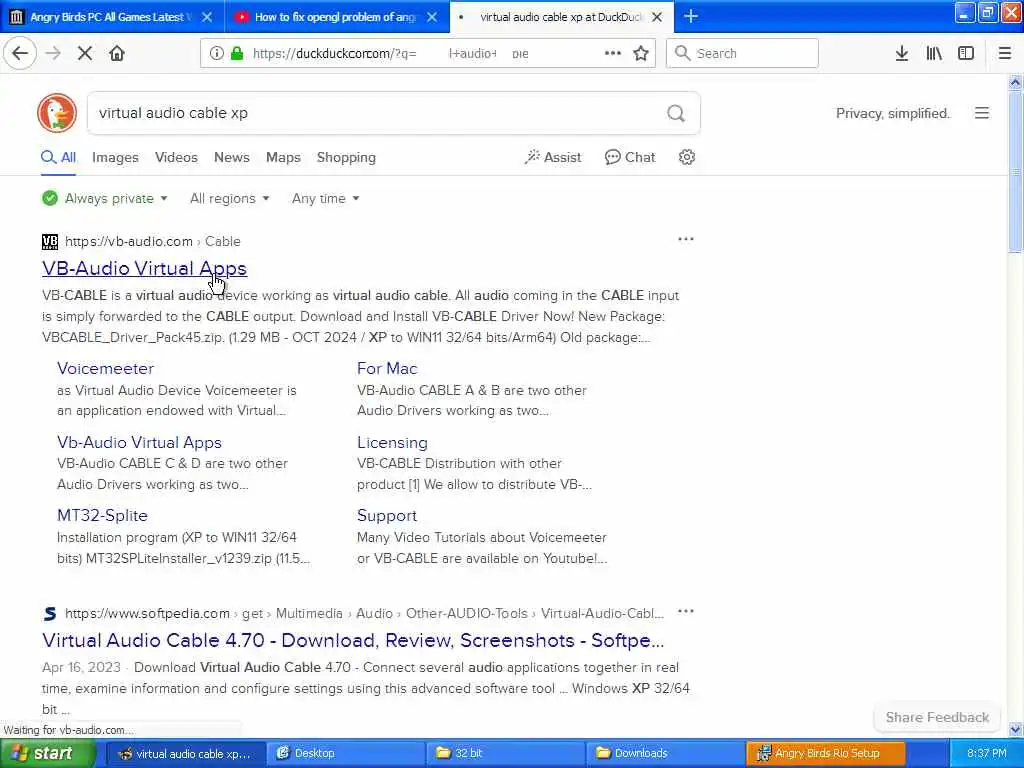Switch to Downloads folder taskbar button
Screen dimensions: 1024x768
coord(666,754)
